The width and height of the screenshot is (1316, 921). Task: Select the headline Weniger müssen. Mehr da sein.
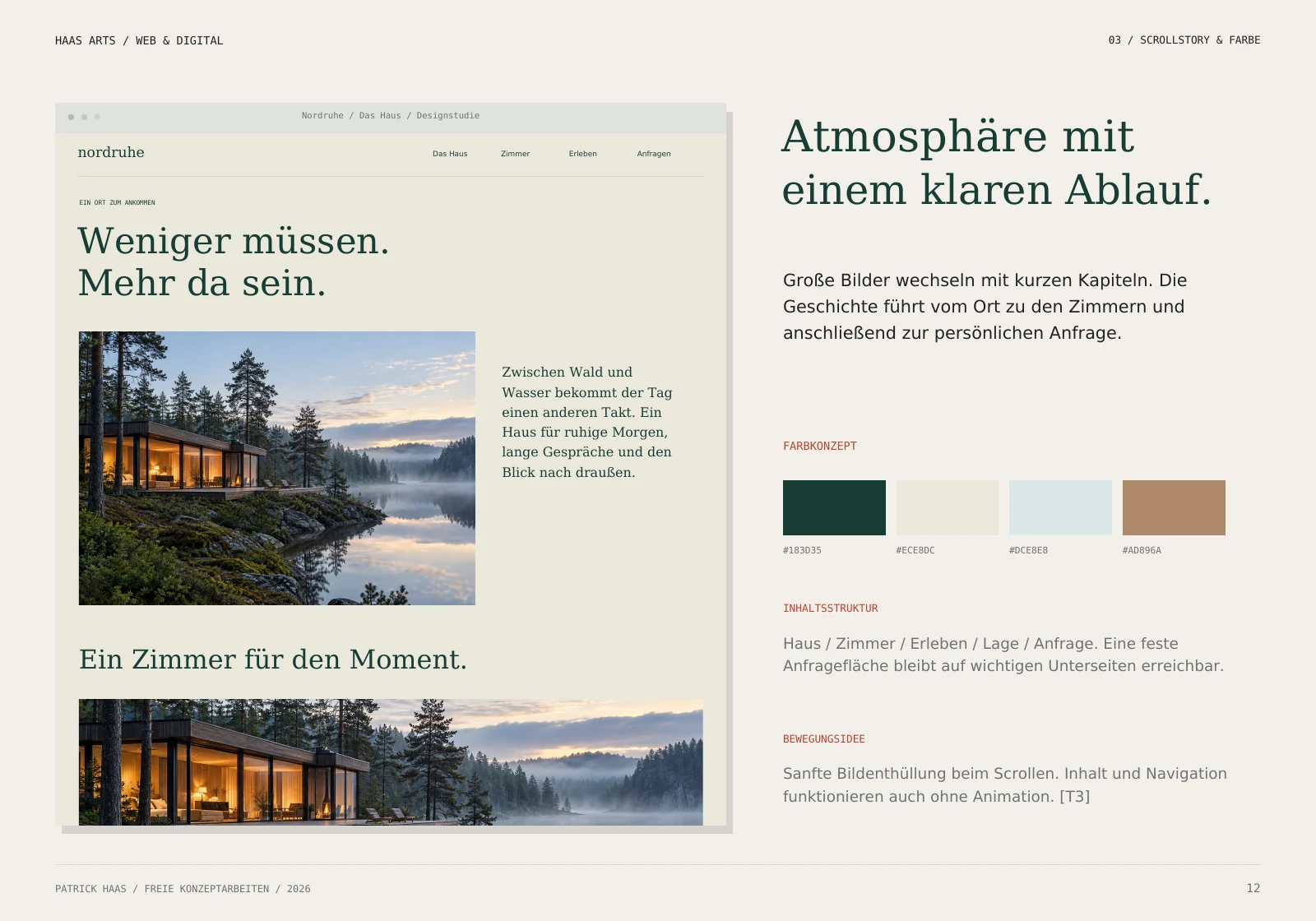[x=234, y=261]
